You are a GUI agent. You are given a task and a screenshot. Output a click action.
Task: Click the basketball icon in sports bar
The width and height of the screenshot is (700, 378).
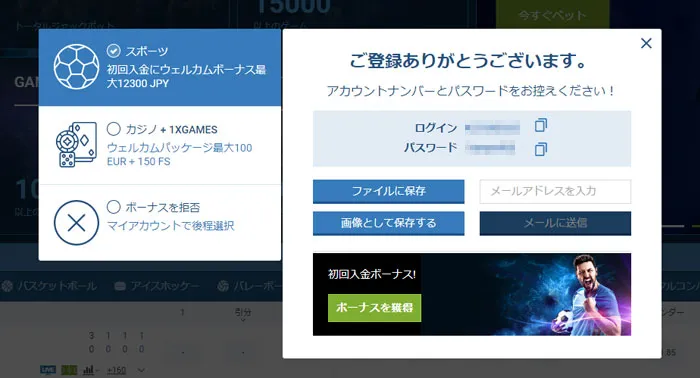(x=7, y=286)
